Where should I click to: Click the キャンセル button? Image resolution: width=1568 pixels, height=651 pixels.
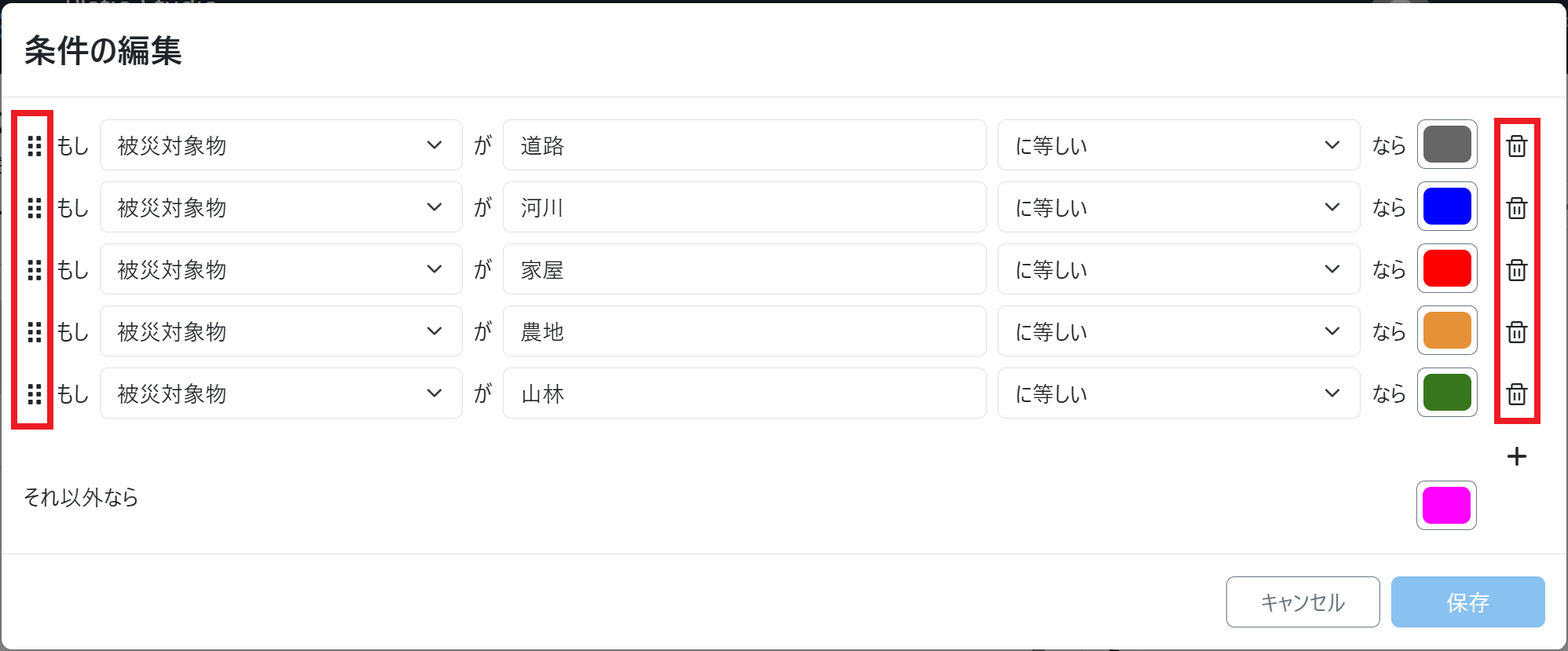(1302, 602)
